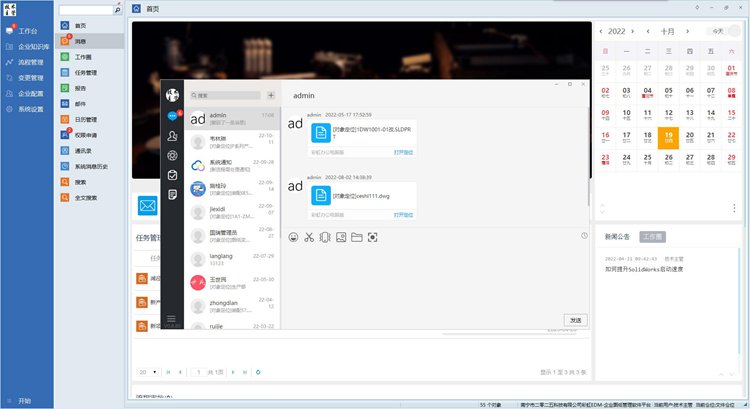The width and height of the screenshot is (750, 409).
Task: Click the 发送 send button
Action: click(575, 319)
